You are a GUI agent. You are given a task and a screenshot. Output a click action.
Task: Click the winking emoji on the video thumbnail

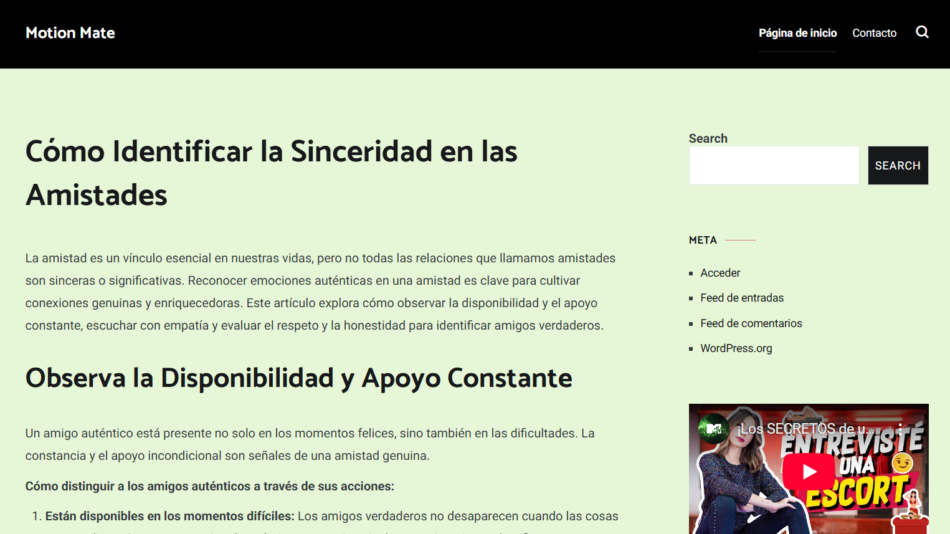(x=902, y=462)
